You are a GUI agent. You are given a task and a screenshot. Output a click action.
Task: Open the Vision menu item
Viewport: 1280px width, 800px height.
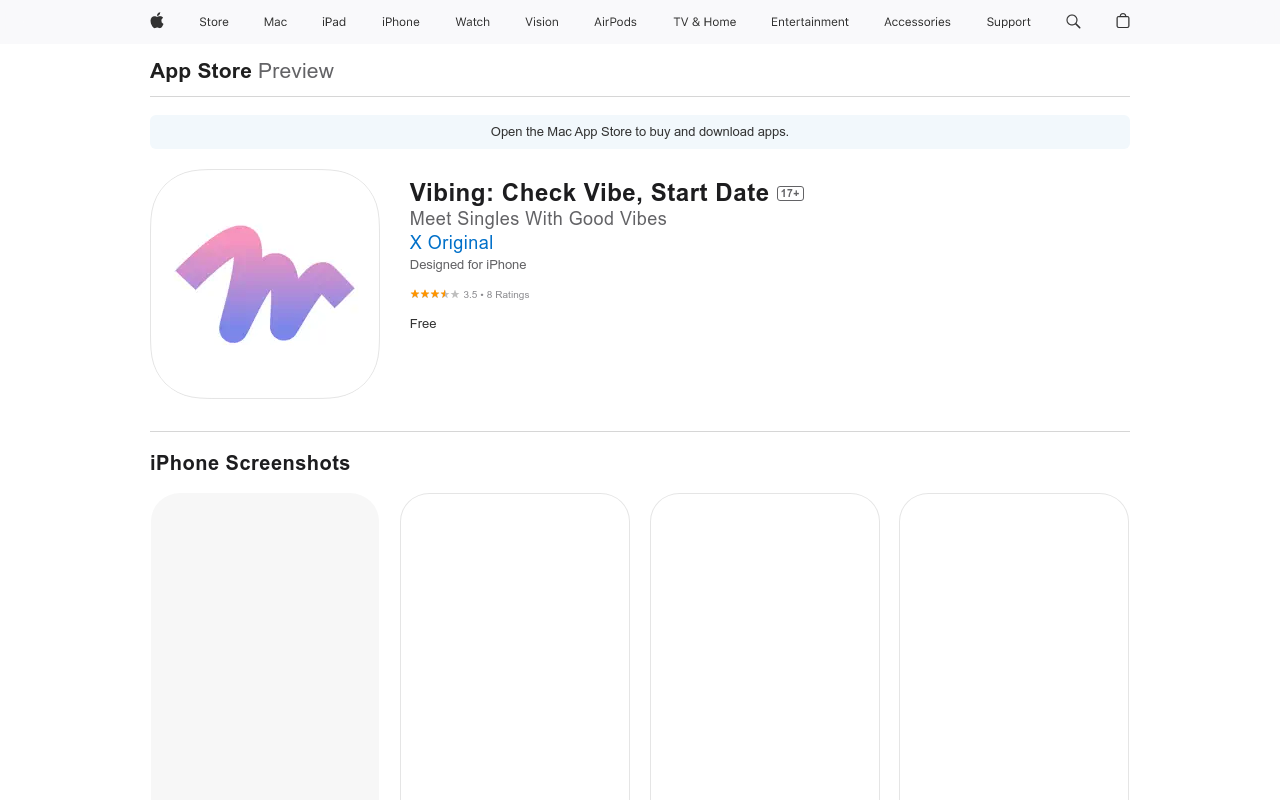tap(542, 22)
